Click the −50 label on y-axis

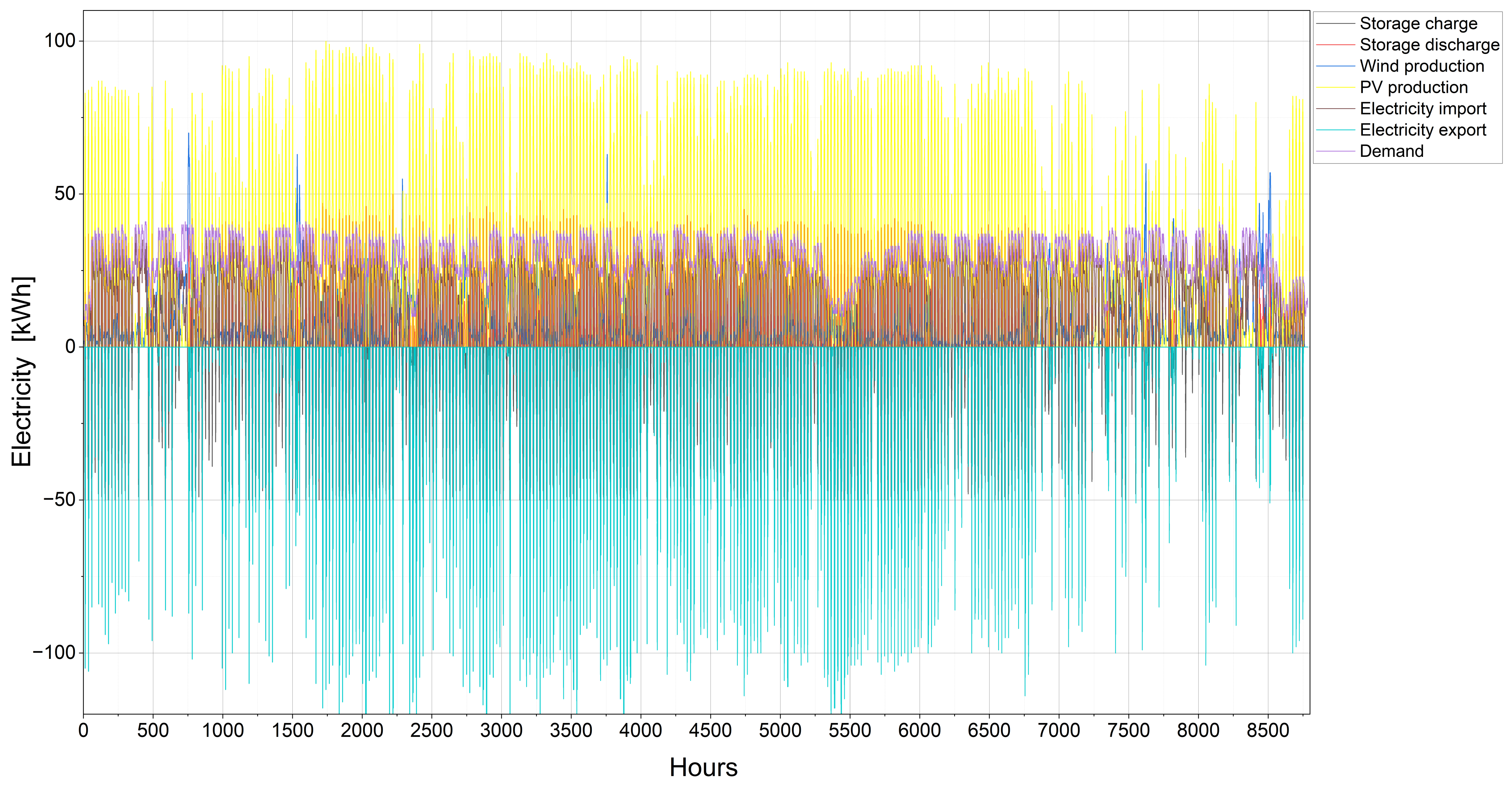[x=59, y=500]
